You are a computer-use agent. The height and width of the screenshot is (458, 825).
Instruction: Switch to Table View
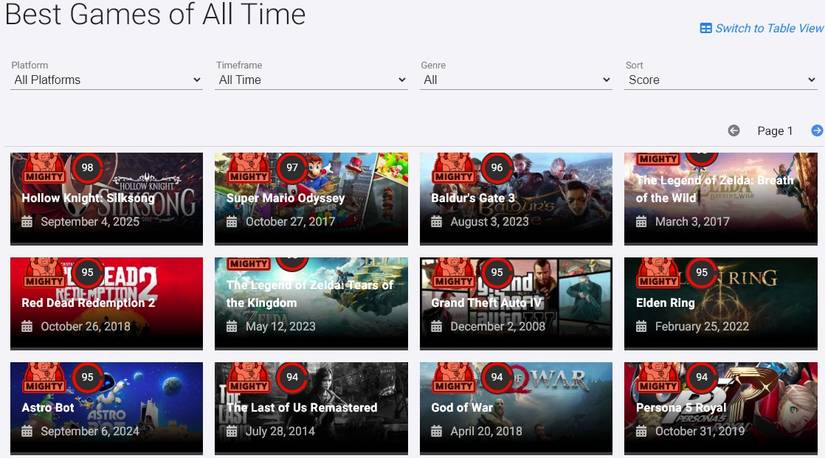point(768,28)
